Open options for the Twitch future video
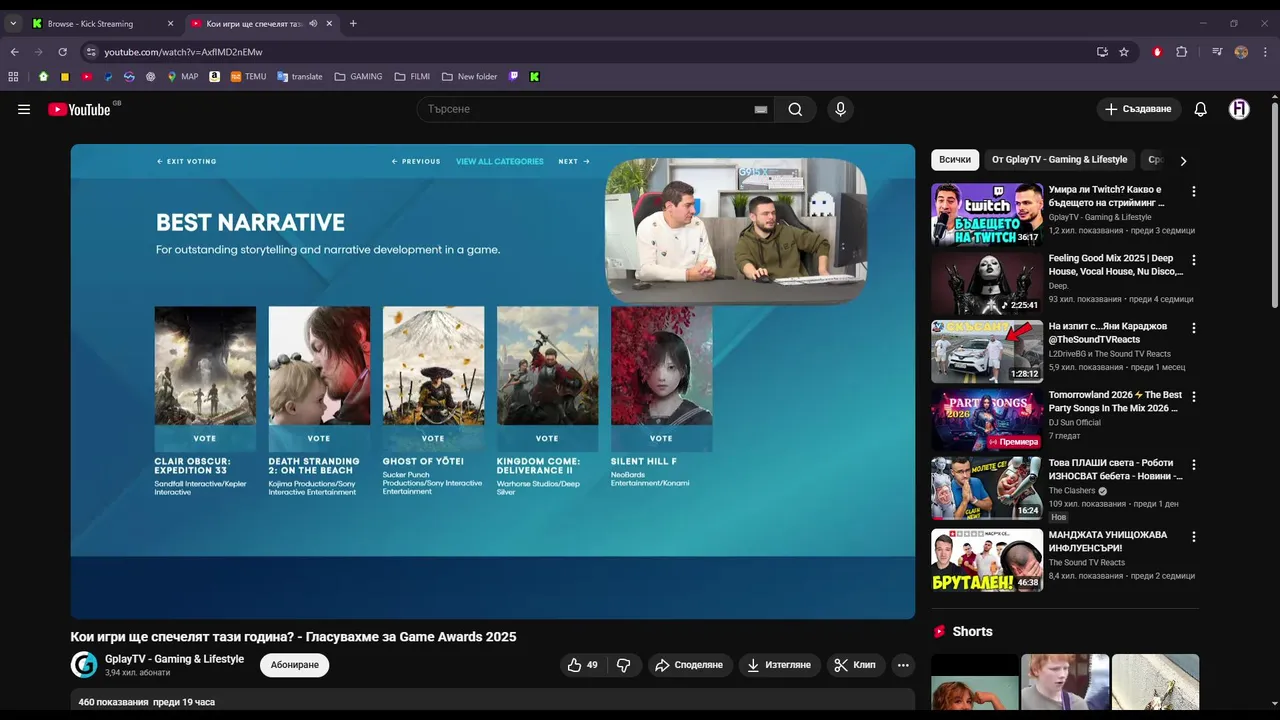The image size is (1280, 720). point(1193,191)
